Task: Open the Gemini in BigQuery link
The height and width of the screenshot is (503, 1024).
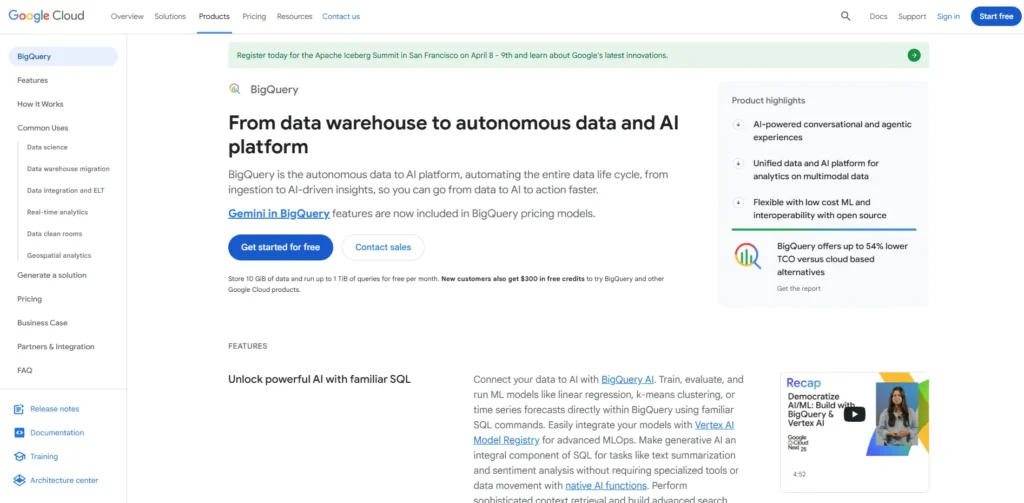Action: pos(279,214)
